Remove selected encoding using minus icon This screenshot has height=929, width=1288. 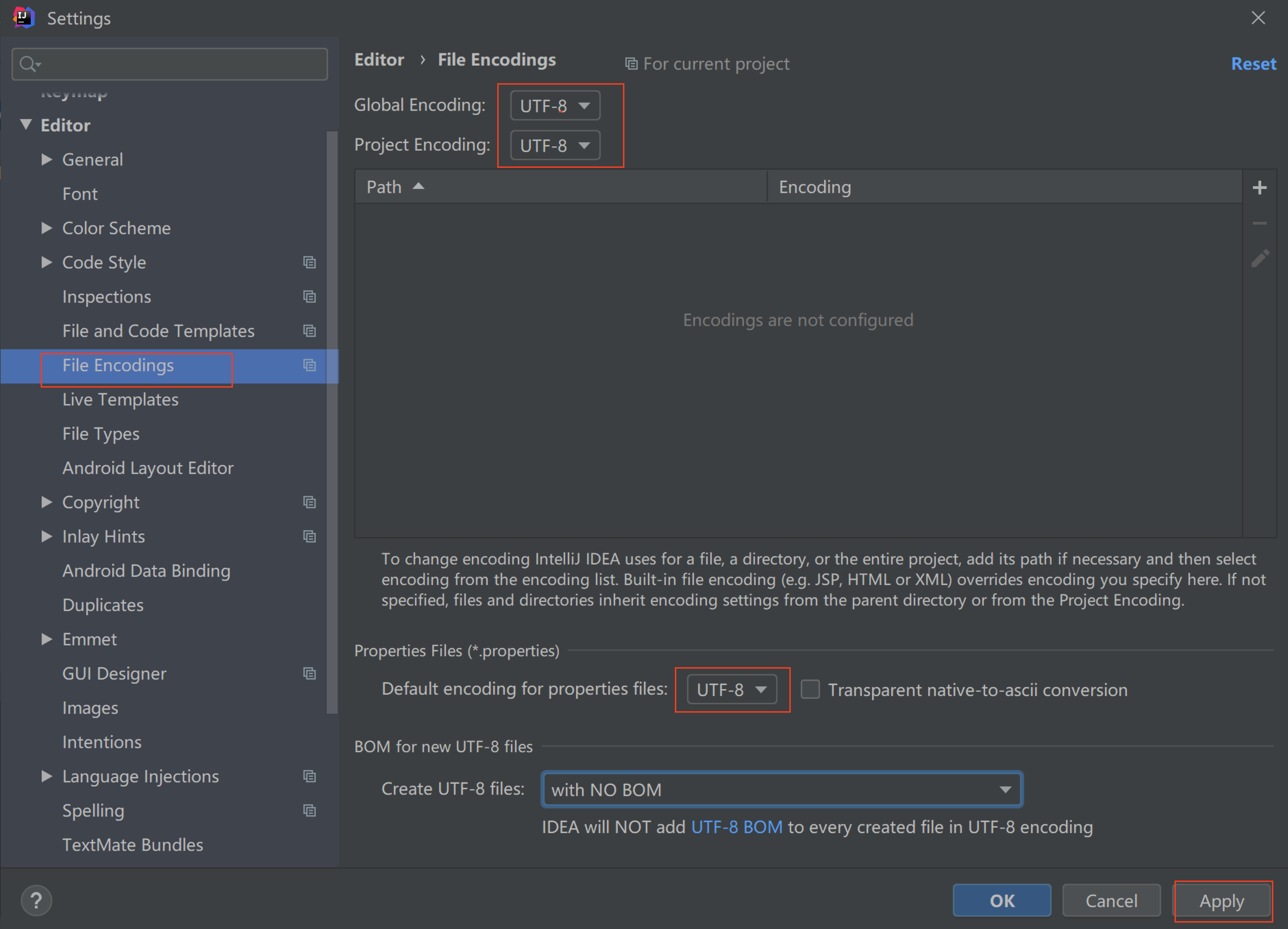[x=1260, y=223]
